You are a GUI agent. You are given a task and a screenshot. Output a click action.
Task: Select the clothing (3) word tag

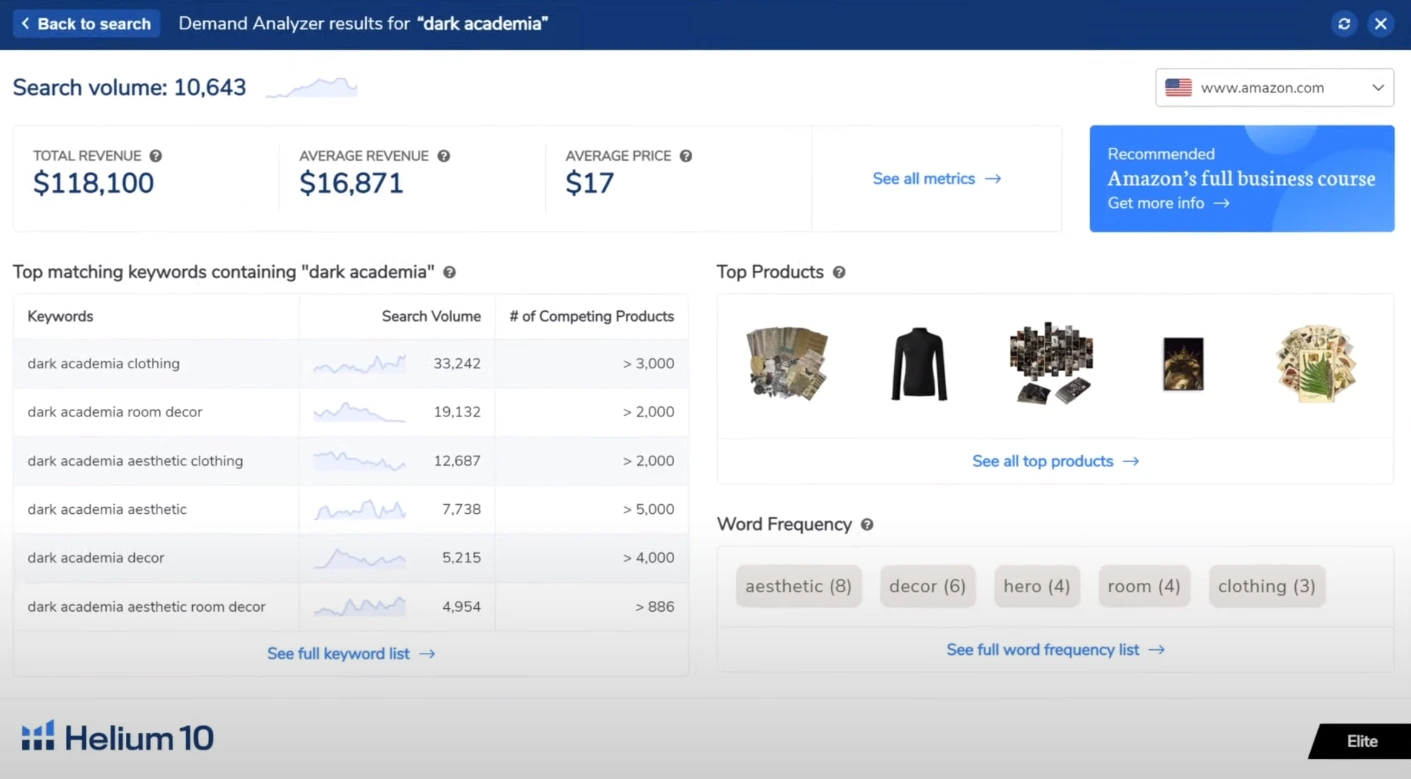pos(1266,587)
